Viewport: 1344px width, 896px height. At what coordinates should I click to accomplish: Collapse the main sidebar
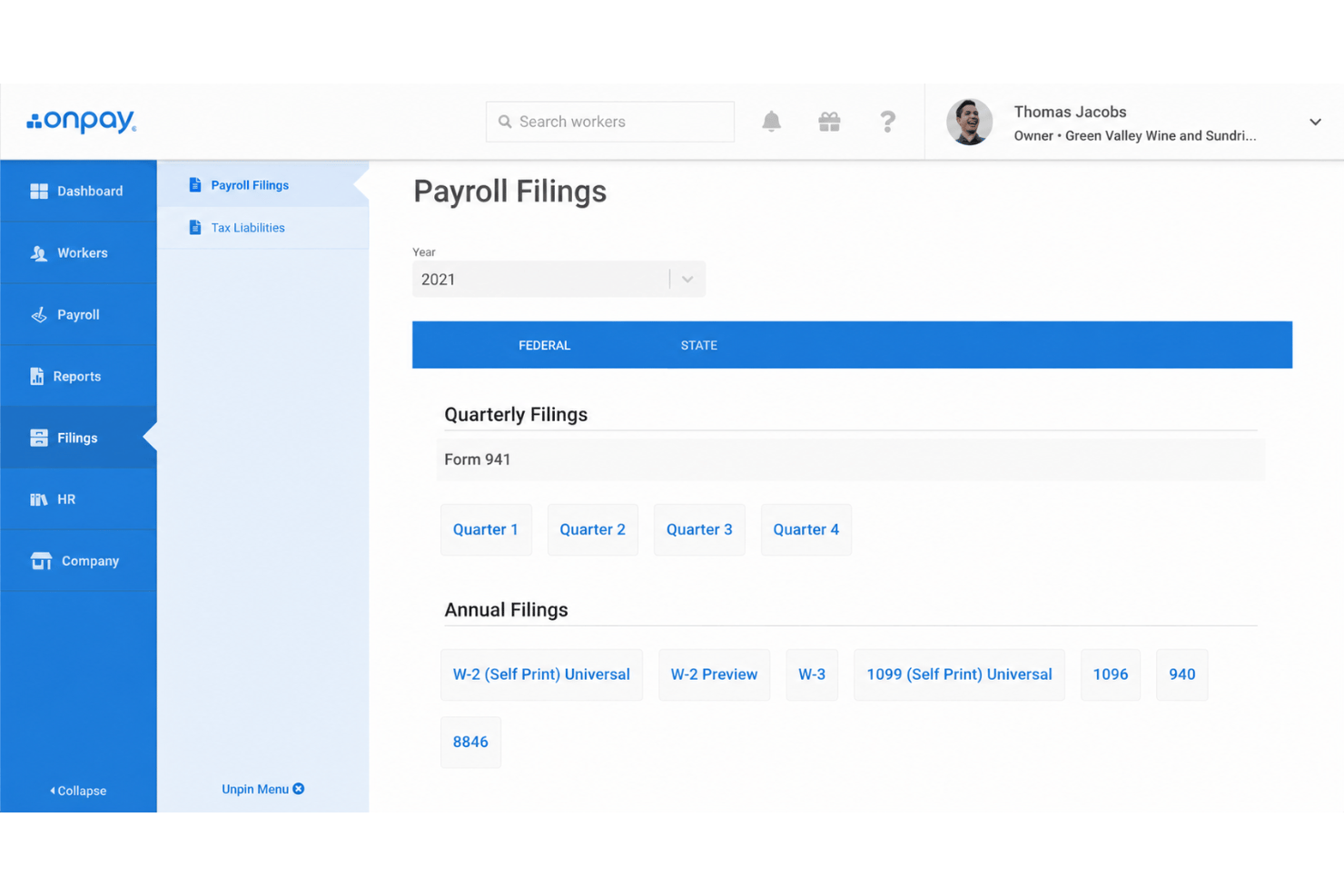pos(78,791)
